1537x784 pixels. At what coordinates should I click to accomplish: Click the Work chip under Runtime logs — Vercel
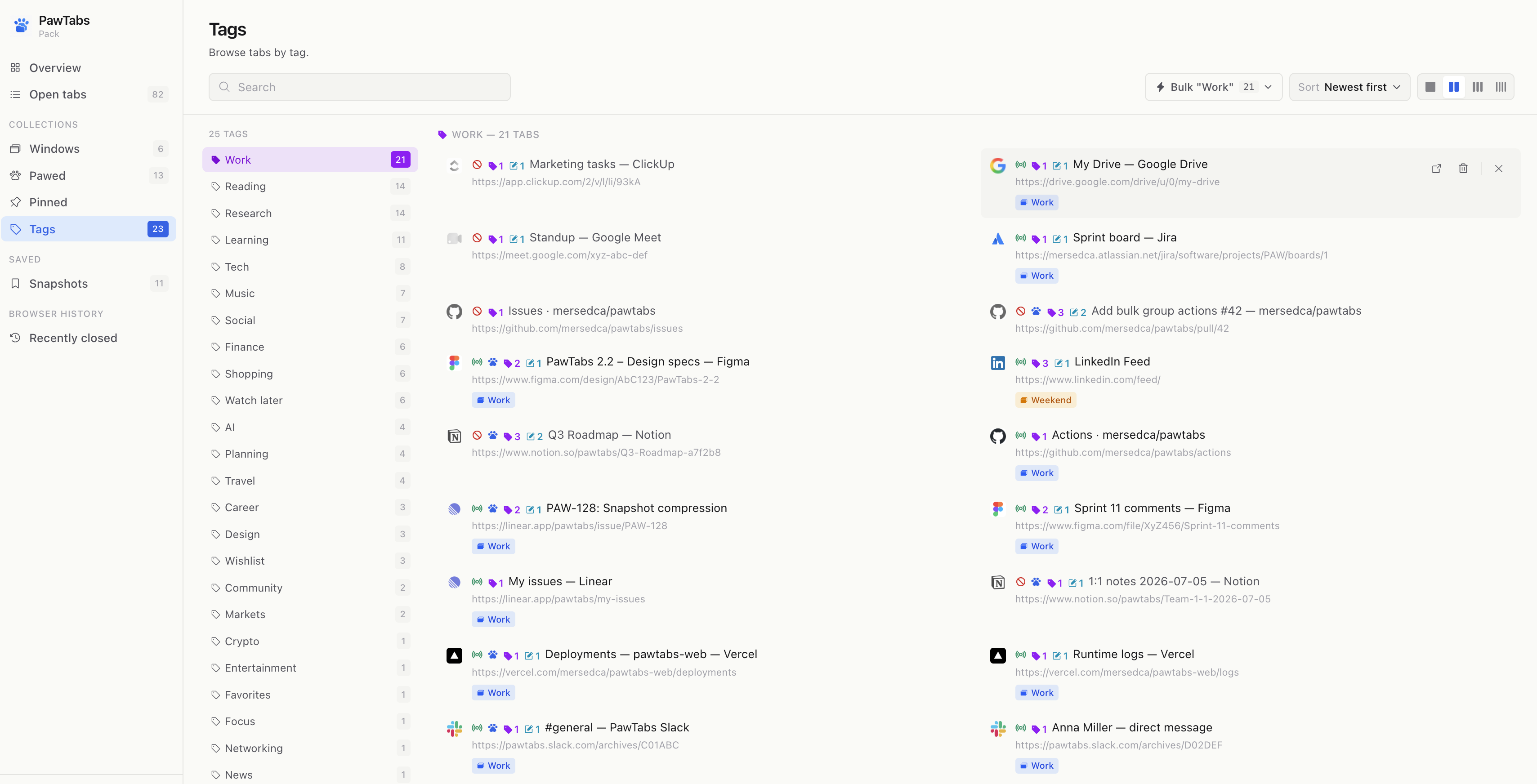click(x=1037, y=693)
